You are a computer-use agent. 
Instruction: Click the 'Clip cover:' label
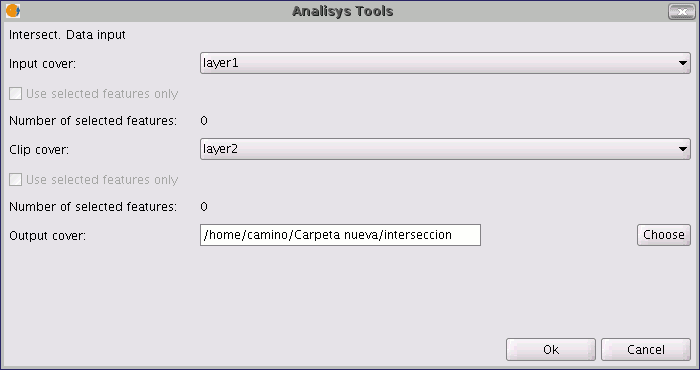click(39, 150)
